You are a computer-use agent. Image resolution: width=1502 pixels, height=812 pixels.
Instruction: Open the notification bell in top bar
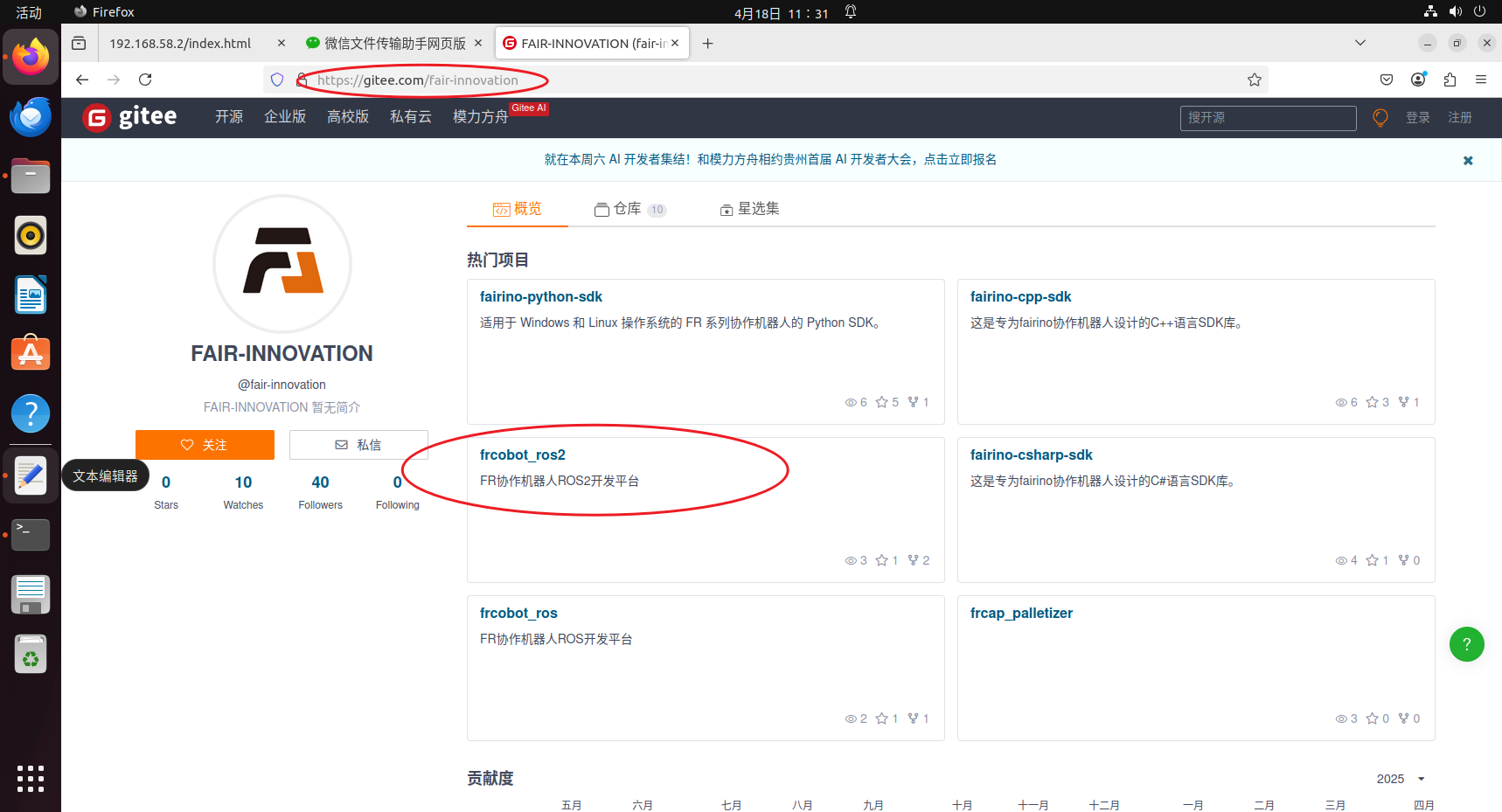pos(851,11)
